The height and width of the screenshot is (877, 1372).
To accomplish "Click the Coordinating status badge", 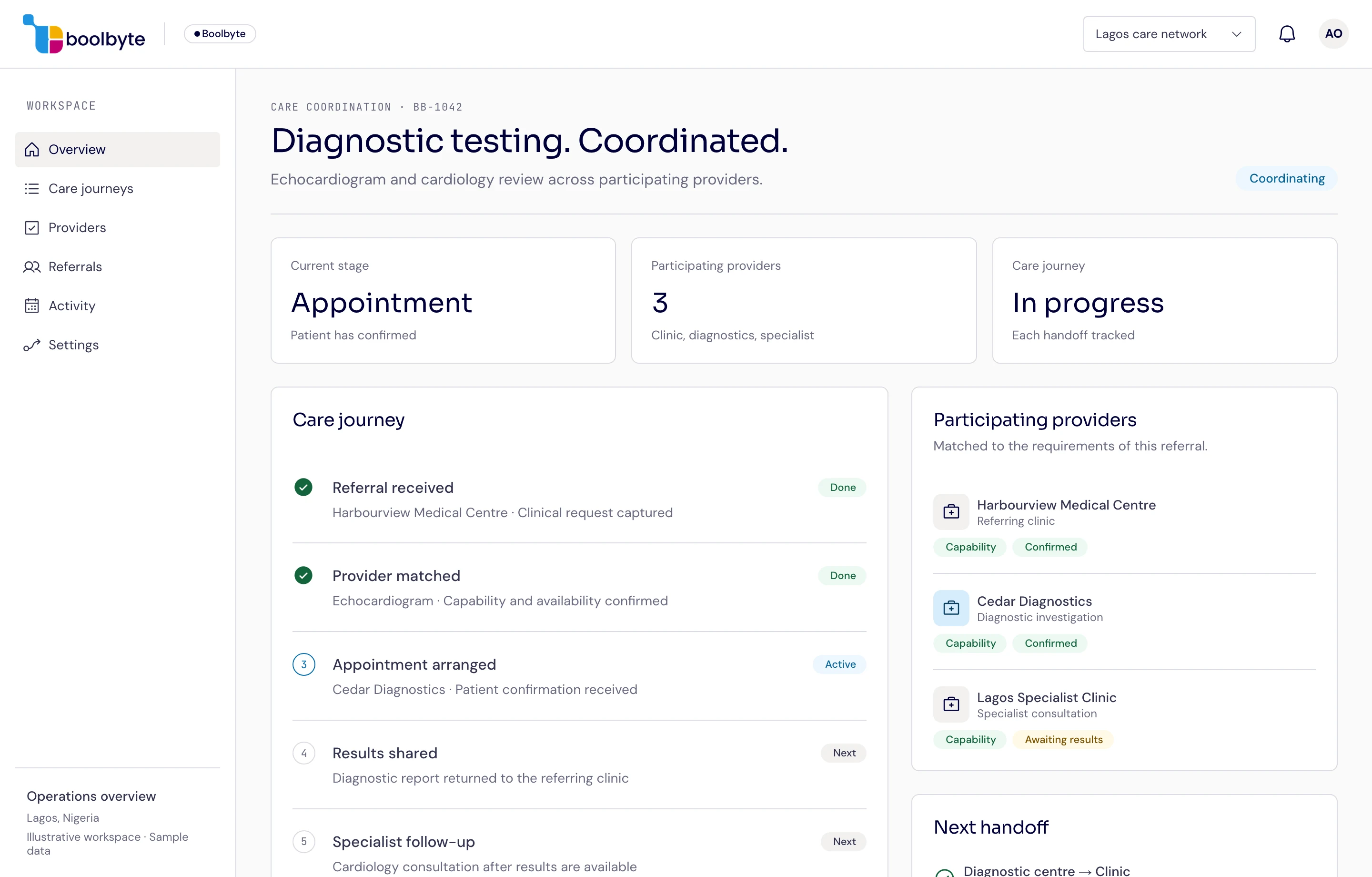I will pyautogui.click(x=1287, y=178).
